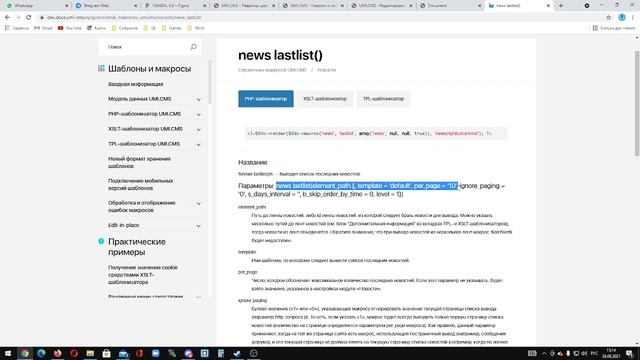This screenshot has width=640, height=360.
Task: Open Шаблоны и макросы section heading
Action: (149, 69)
